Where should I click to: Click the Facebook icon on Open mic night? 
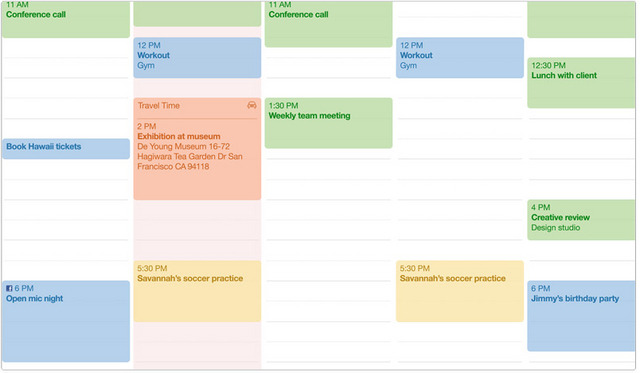[x=9, y=289]
